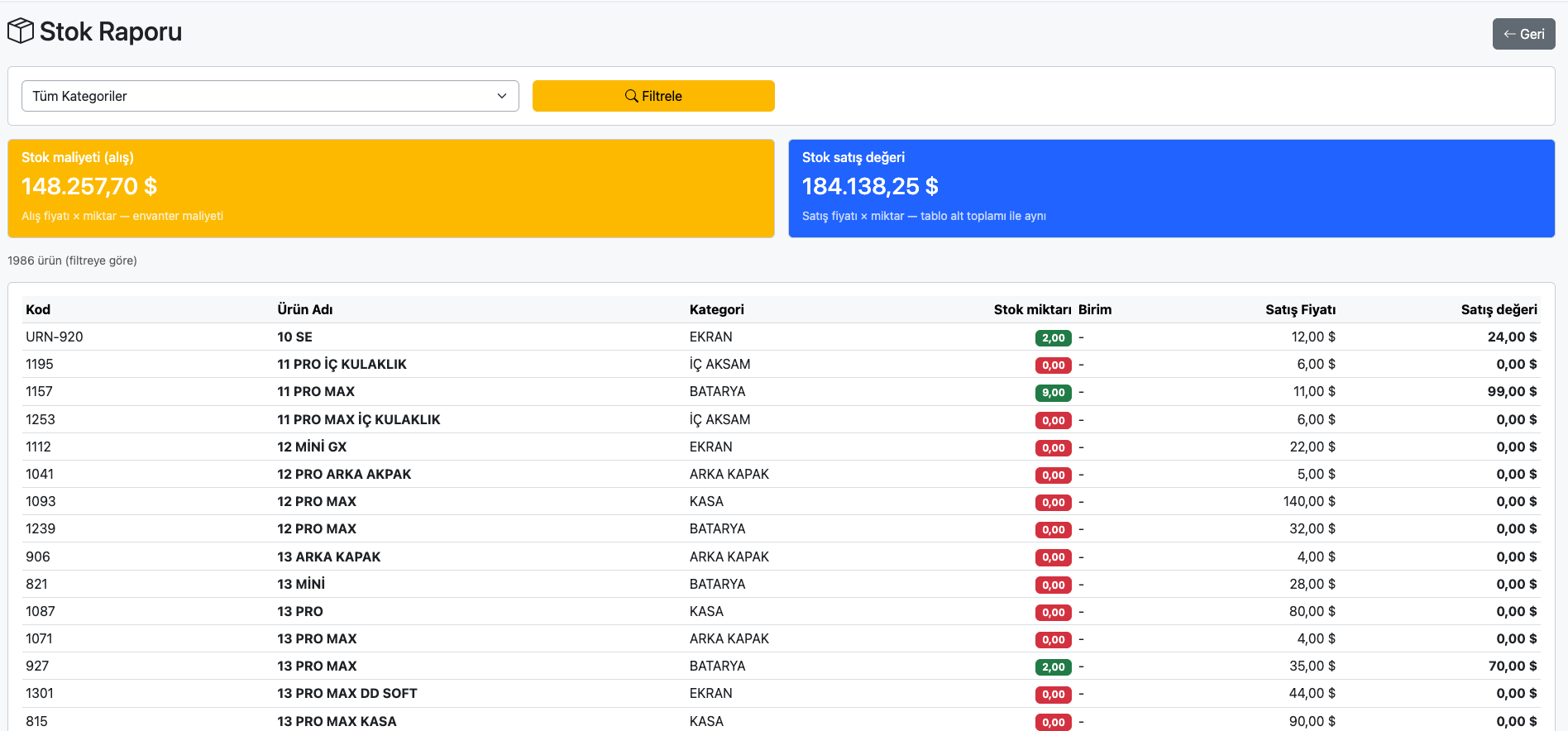The width and height of the screenshot is (1568, 731).
Task: Click the 22,00 $ price cell
Action: pos(1312,447)
